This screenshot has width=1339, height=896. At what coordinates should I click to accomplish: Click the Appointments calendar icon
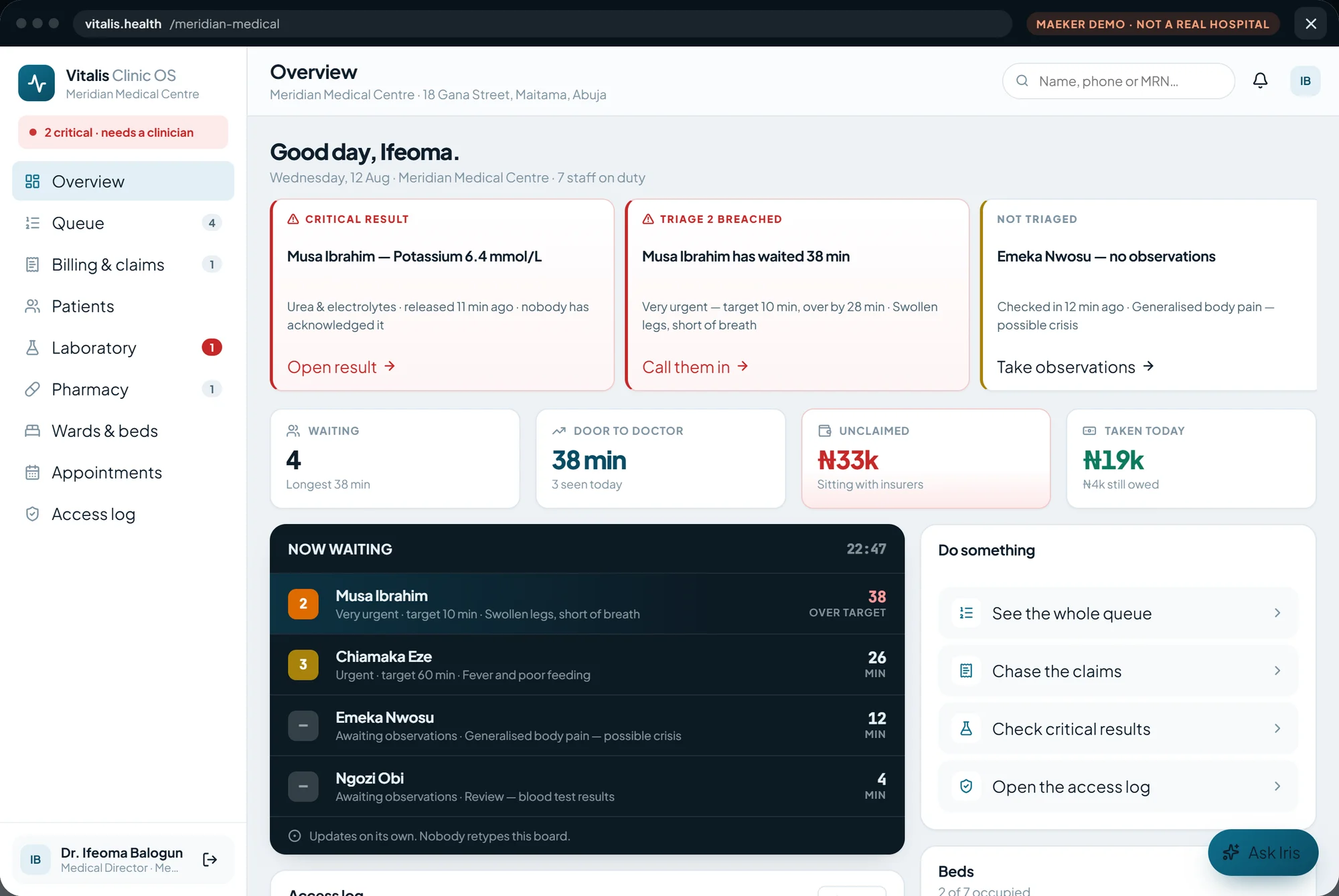click(x=32, y=472)
